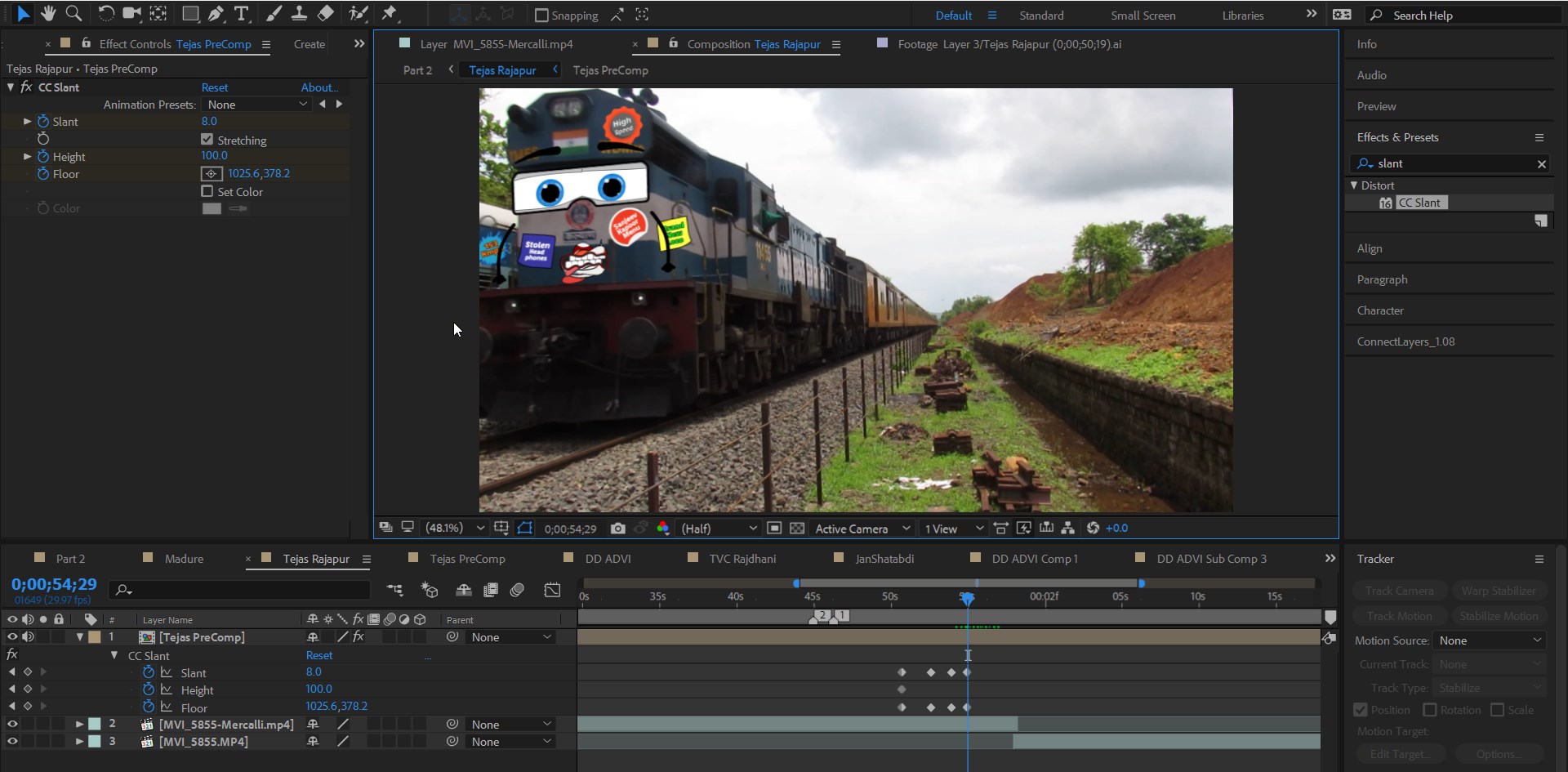Switch to the Small Screen workspace
This screenshot has width=1568, height=772.
(x=1143, y=16)
